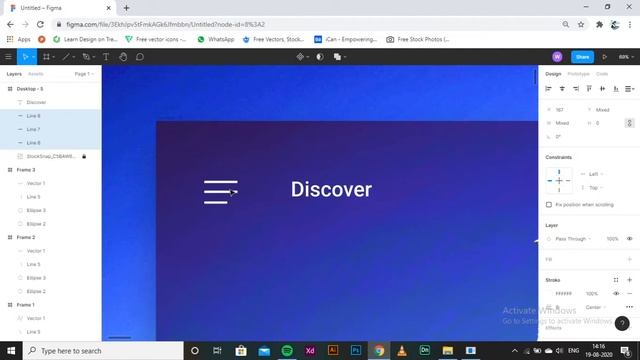Click layer opacity 100% field
The width and height of the screenshot is (640, 360).
pyautogui.click(x=612, y=238)
